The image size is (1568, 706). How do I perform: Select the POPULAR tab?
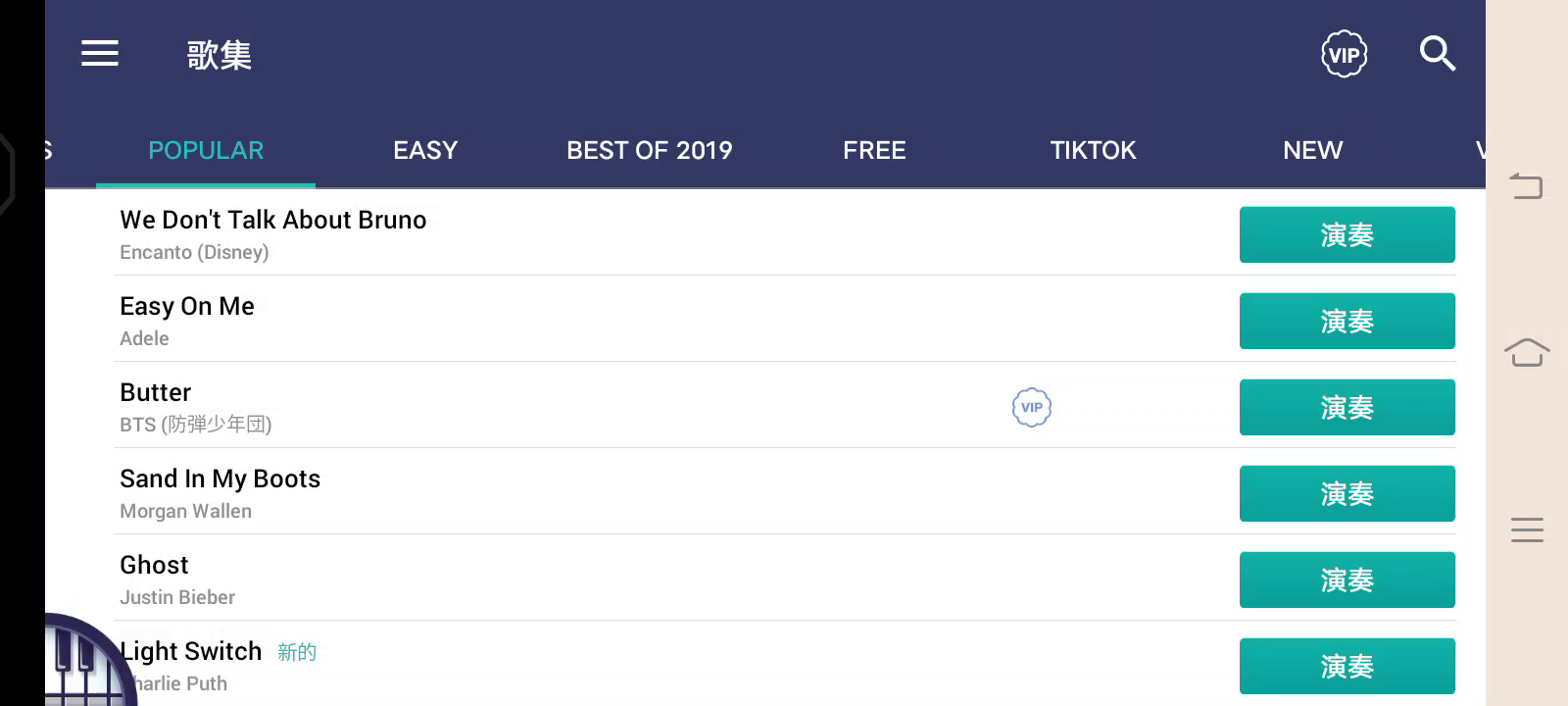(x=206, y=150)
